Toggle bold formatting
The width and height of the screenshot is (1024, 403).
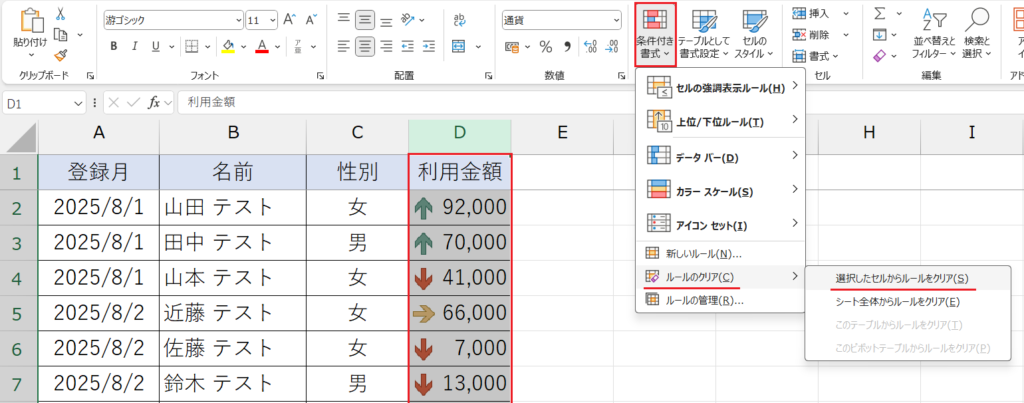tap(114, 46)
